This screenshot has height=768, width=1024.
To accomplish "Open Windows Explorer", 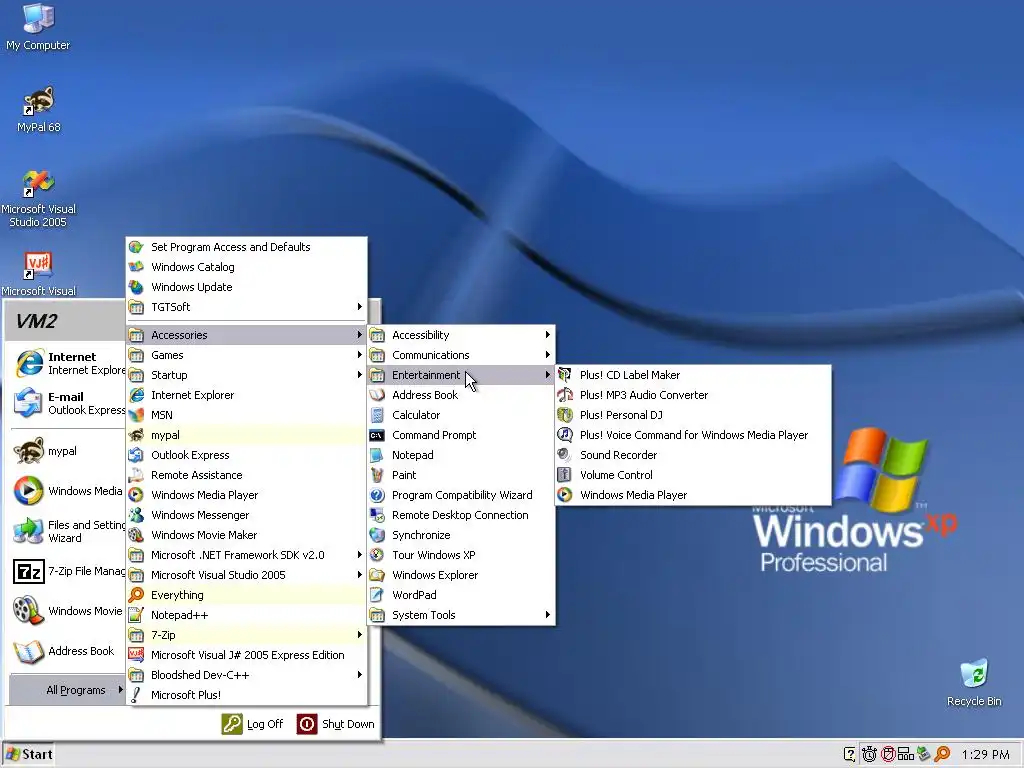I will pos(461,575).
